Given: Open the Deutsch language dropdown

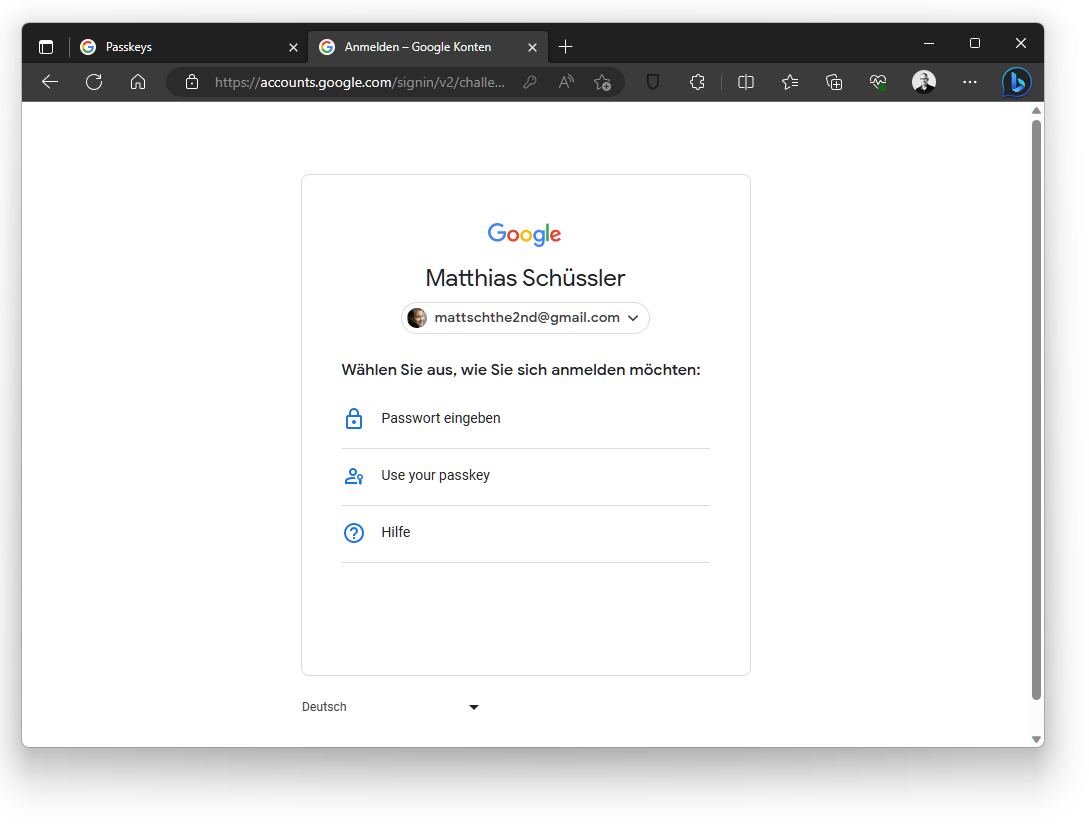Looking at the screenshot, I should coord(390,706).
